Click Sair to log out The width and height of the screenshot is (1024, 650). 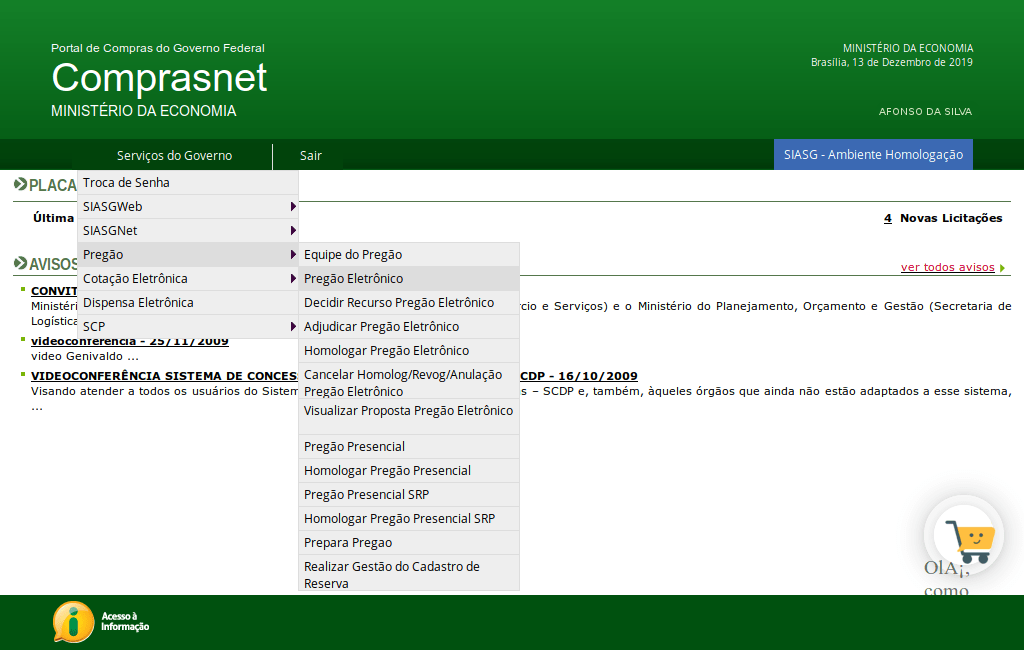tap(311, 155)
